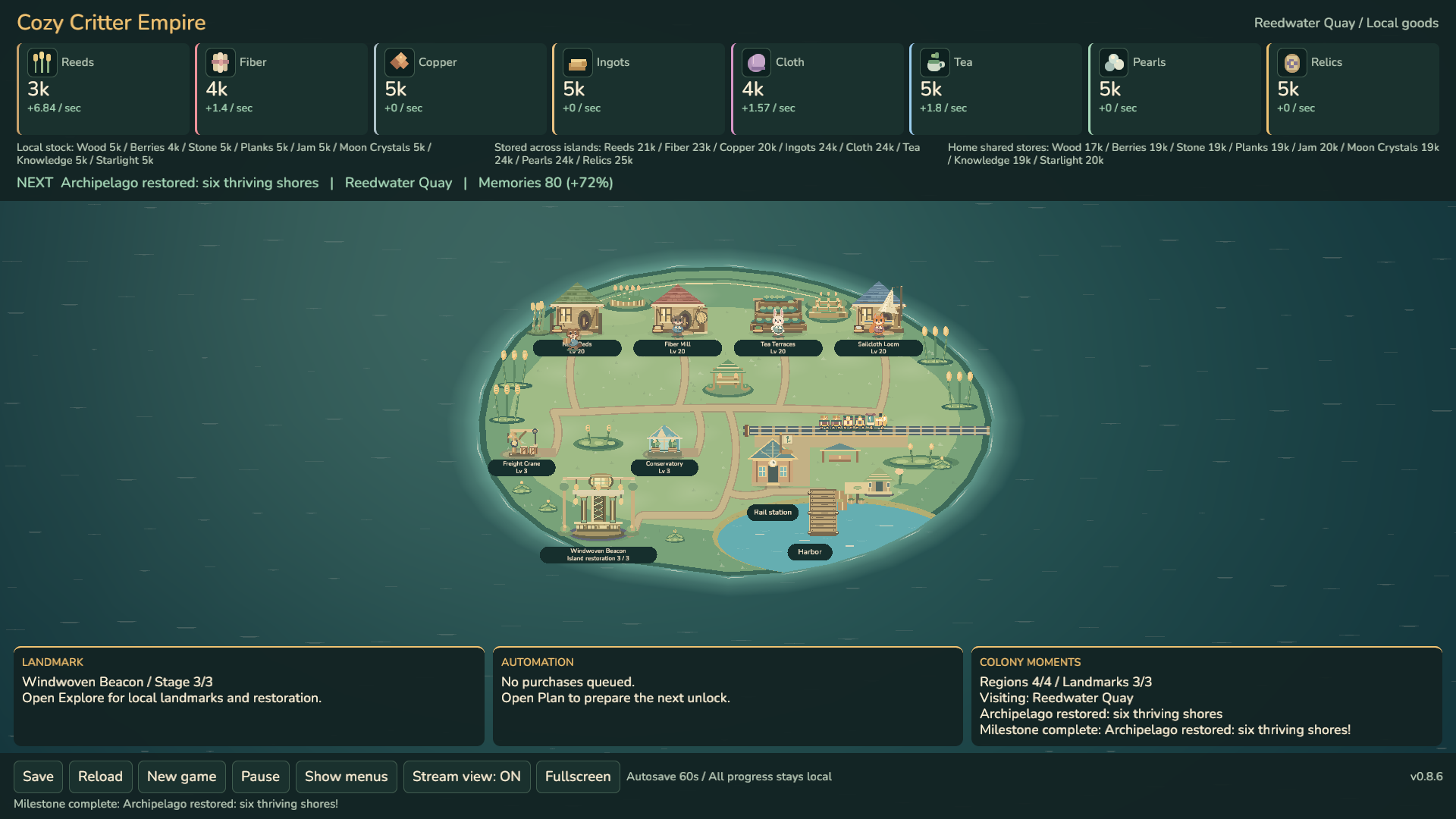
Task: Click Reedwater Quay in the status line
Action: click(398, 183)
